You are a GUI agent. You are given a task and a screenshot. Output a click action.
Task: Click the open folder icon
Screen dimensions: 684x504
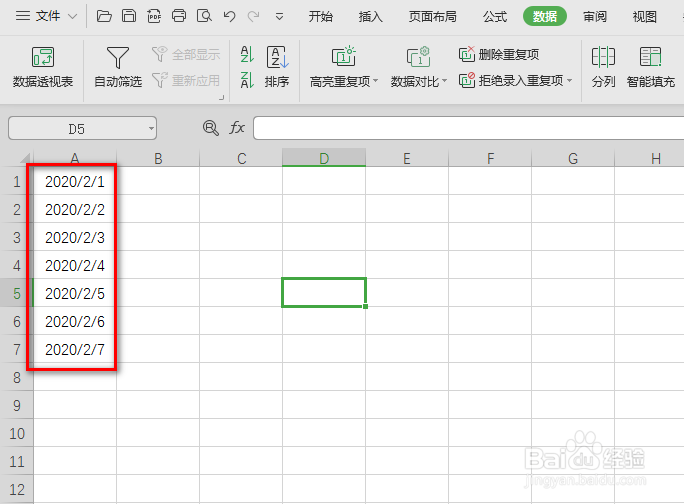click(x=104, y=17)
